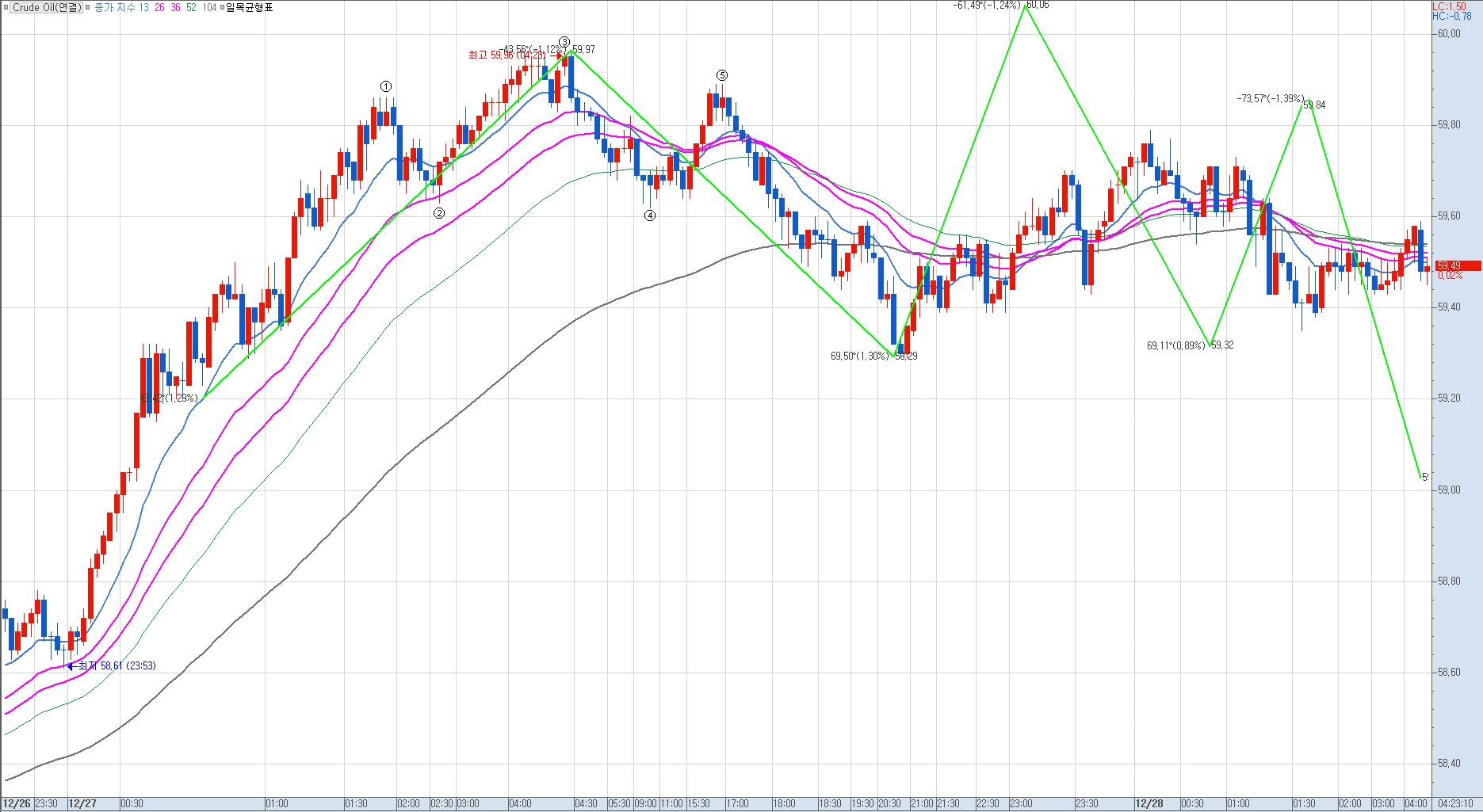Click the 04:30 time axis label

[x=587, y=803]
